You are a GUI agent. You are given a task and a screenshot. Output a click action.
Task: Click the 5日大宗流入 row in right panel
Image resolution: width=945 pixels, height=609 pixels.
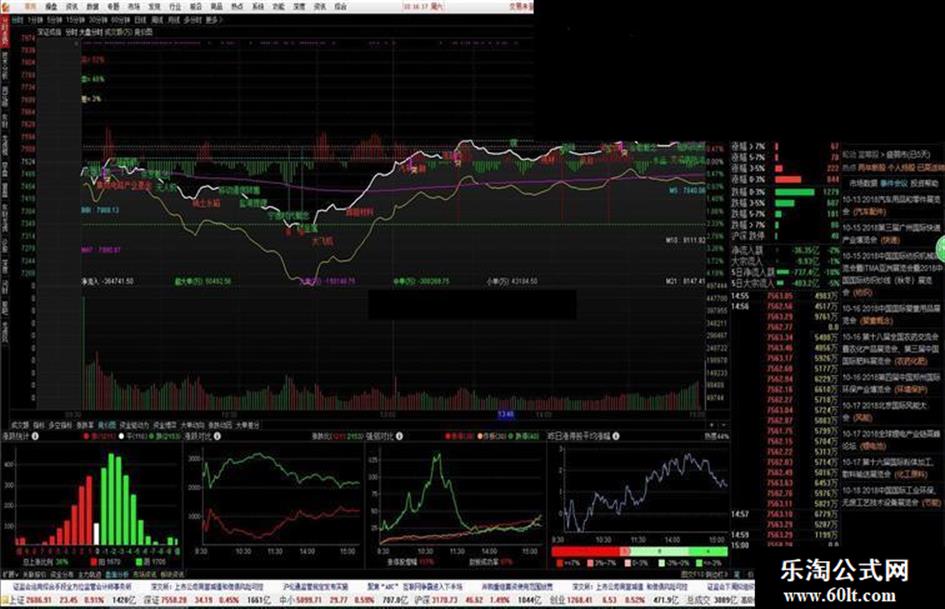pos(785,283)
